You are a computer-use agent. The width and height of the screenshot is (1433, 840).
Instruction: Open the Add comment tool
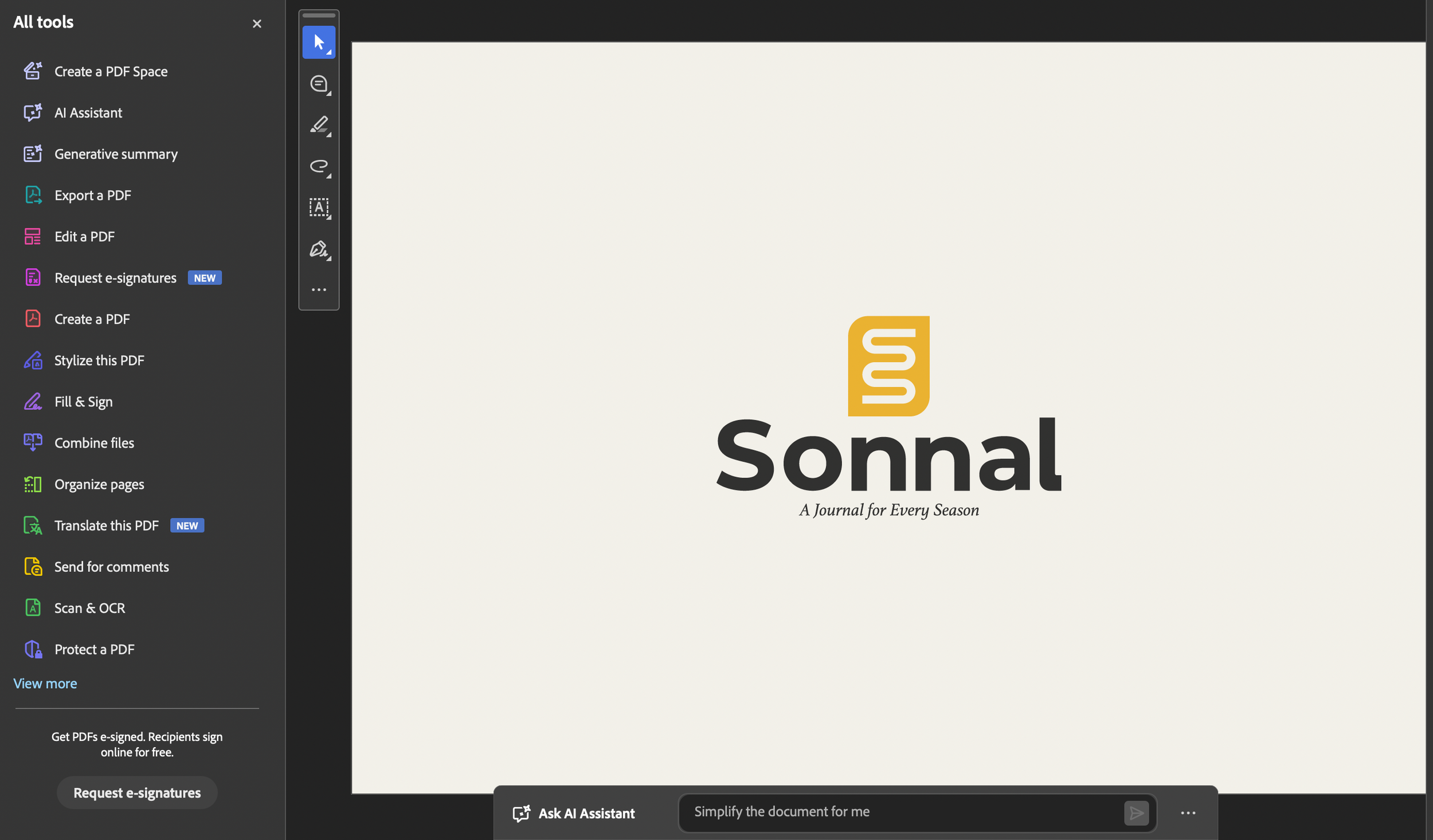(x=318, y=84)
